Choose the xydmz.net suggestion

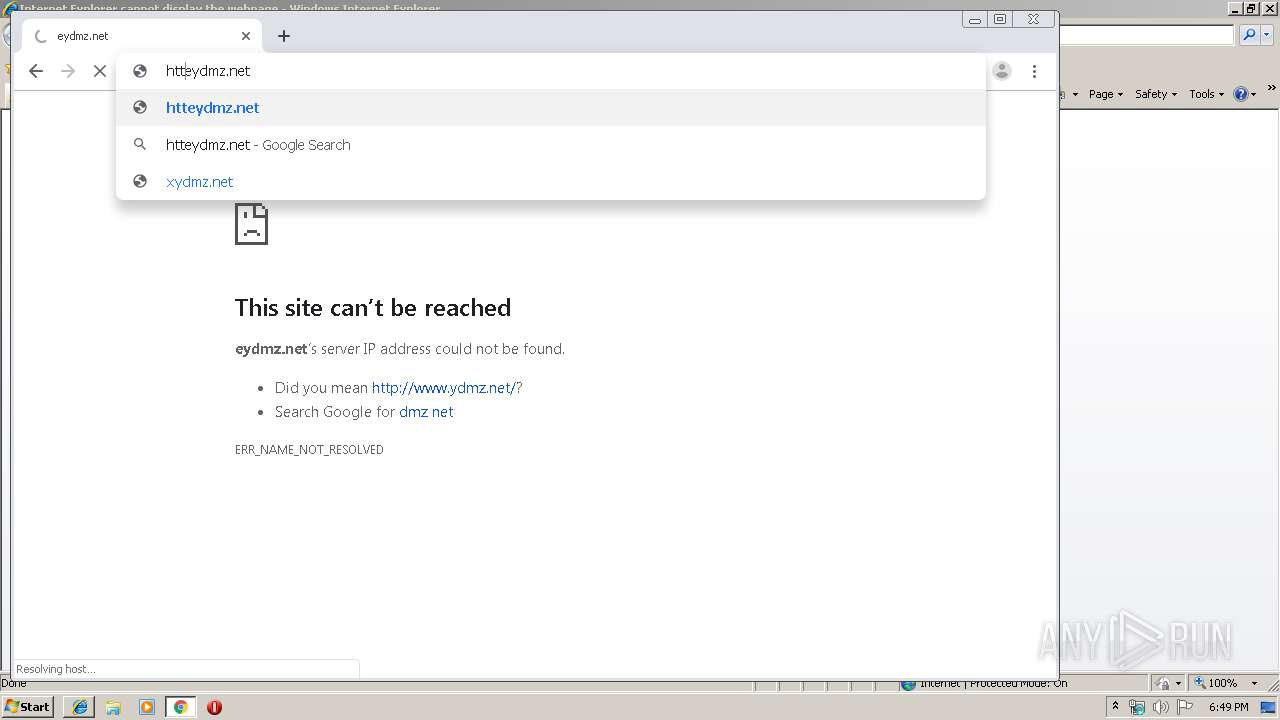551,182
